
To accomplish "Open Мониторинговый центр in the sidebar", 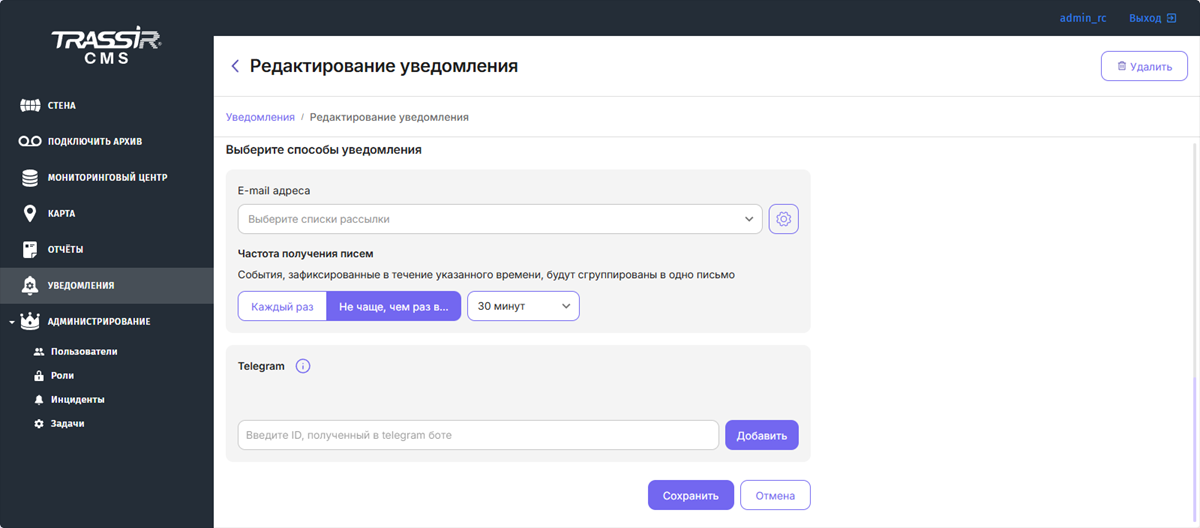I will point(107,178).
